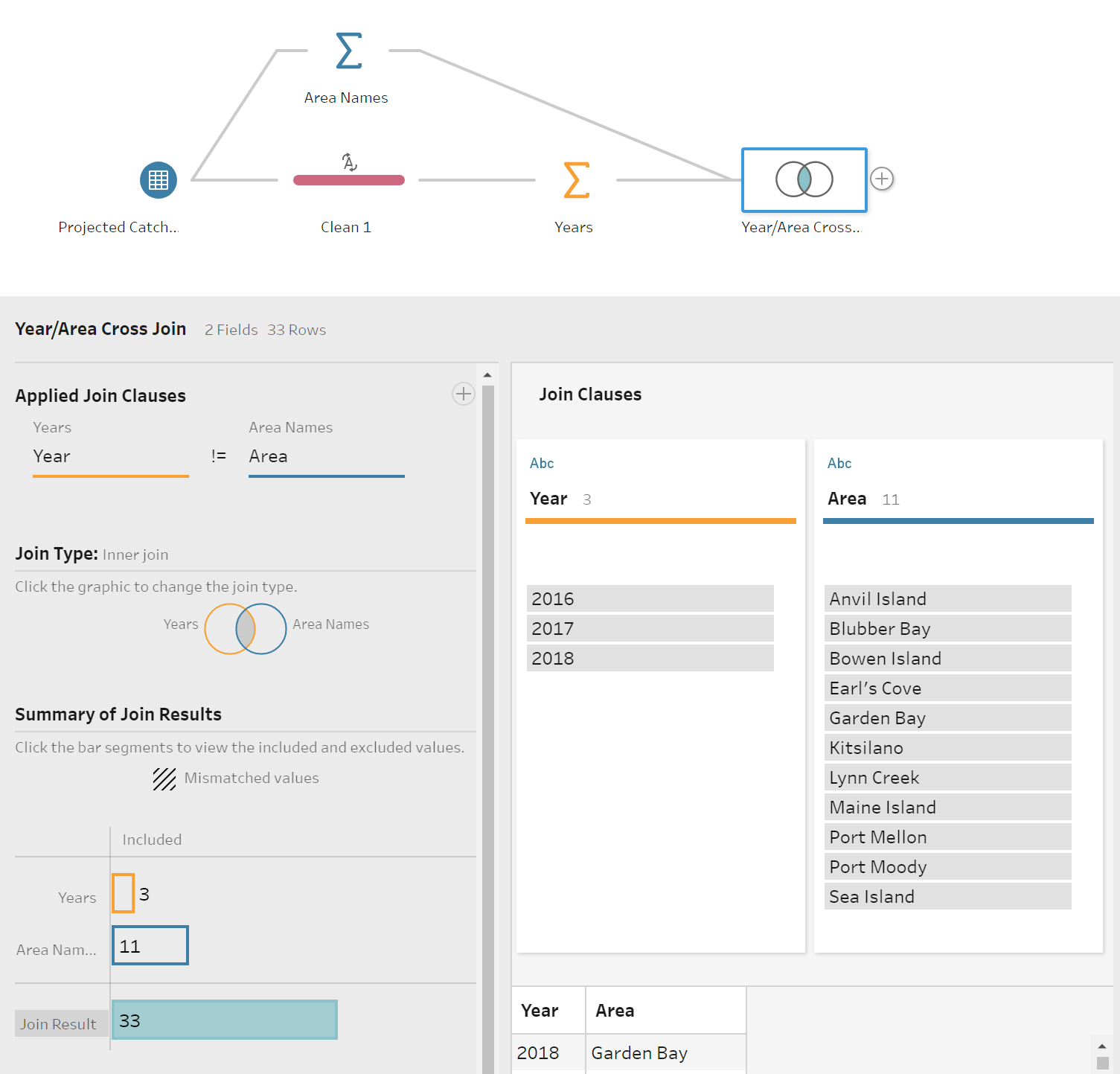The height and width of the screenshot is (1074, 1120).
Task: Select Kitsilano in the Area values list
Action: [948, 747]
